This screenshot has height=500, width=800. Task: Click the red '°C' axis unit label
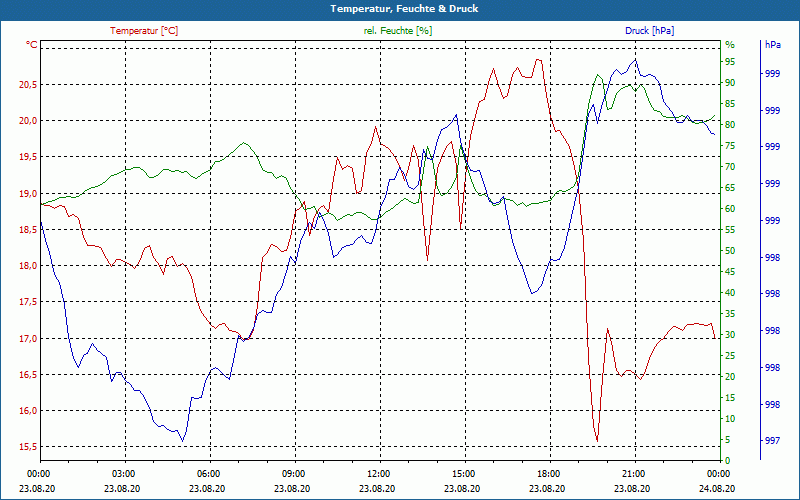pyautogui.click(x=31, y=45)
